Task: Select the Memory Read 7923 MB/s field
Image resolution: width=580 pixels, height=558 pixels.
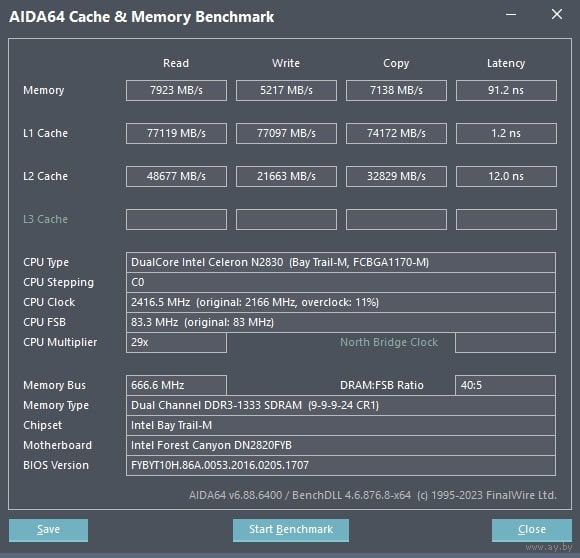Action: [x=176, y=90]
